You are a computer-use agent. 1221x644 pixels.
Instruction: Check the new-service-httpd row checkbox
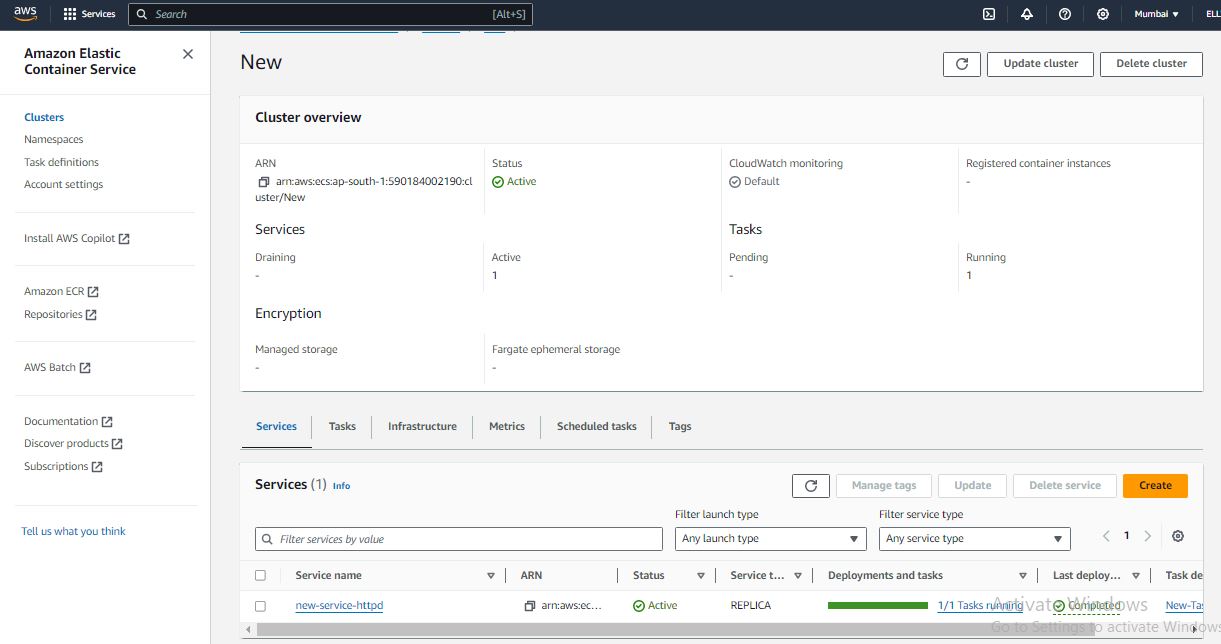click(261, 606)
